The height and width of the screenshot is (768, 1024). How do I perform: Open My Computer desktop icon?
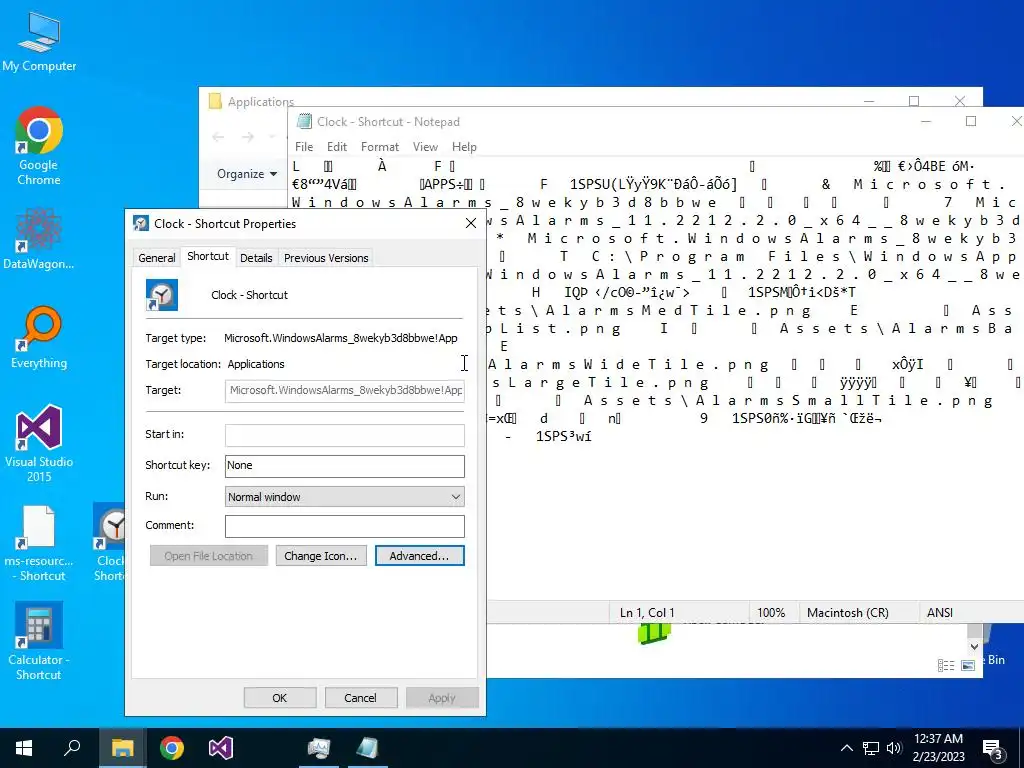click(x=39, y=42)
